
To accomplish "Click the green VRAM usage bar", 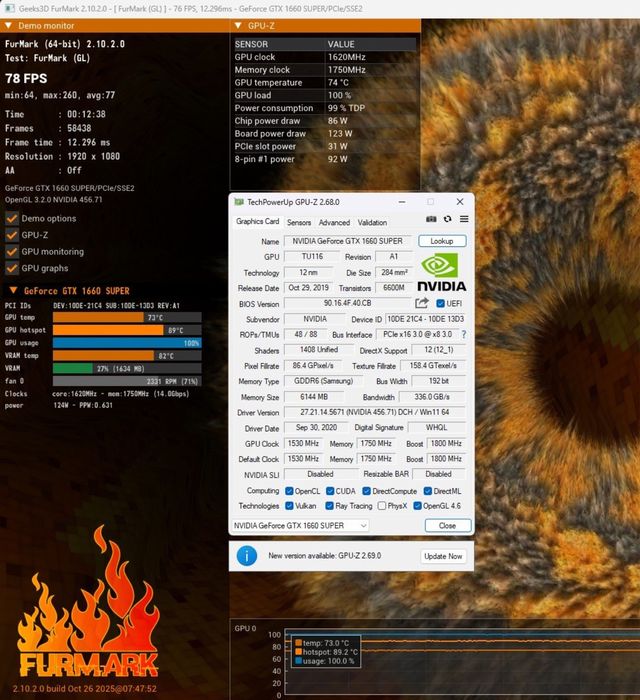I will (x=73, y=368).
